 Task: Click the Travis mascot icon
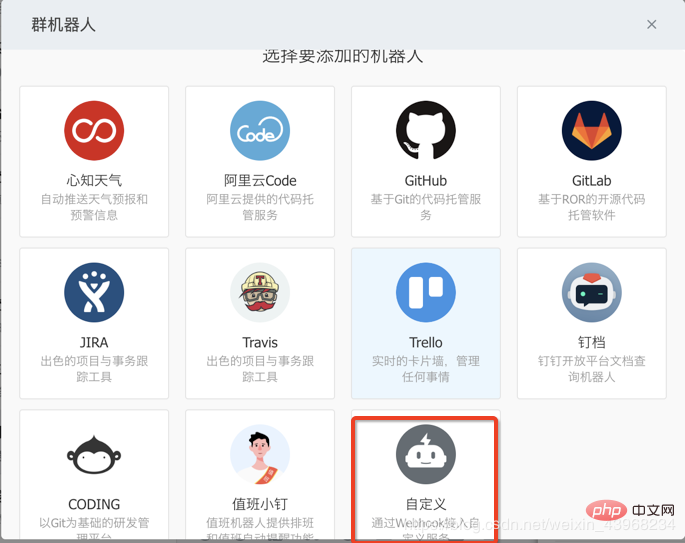point(260,292)
